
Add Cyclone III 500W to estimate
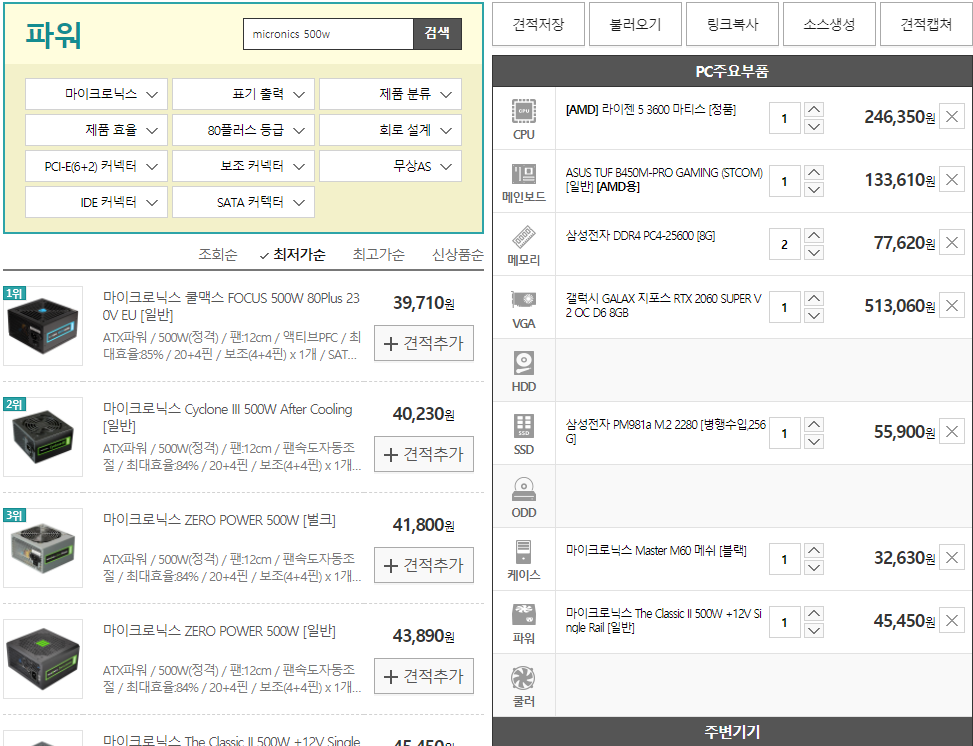point(424,454)
